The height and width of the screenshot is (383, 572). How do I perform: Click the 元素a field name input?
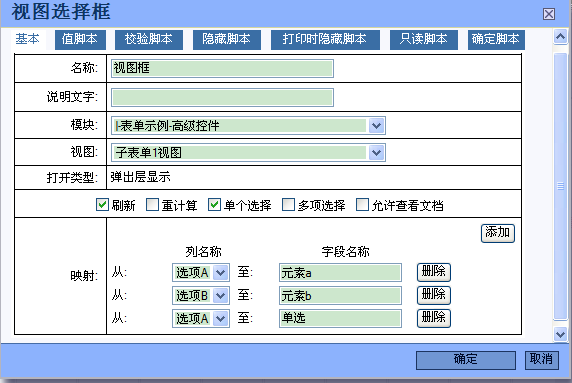(x=340, y=272)
